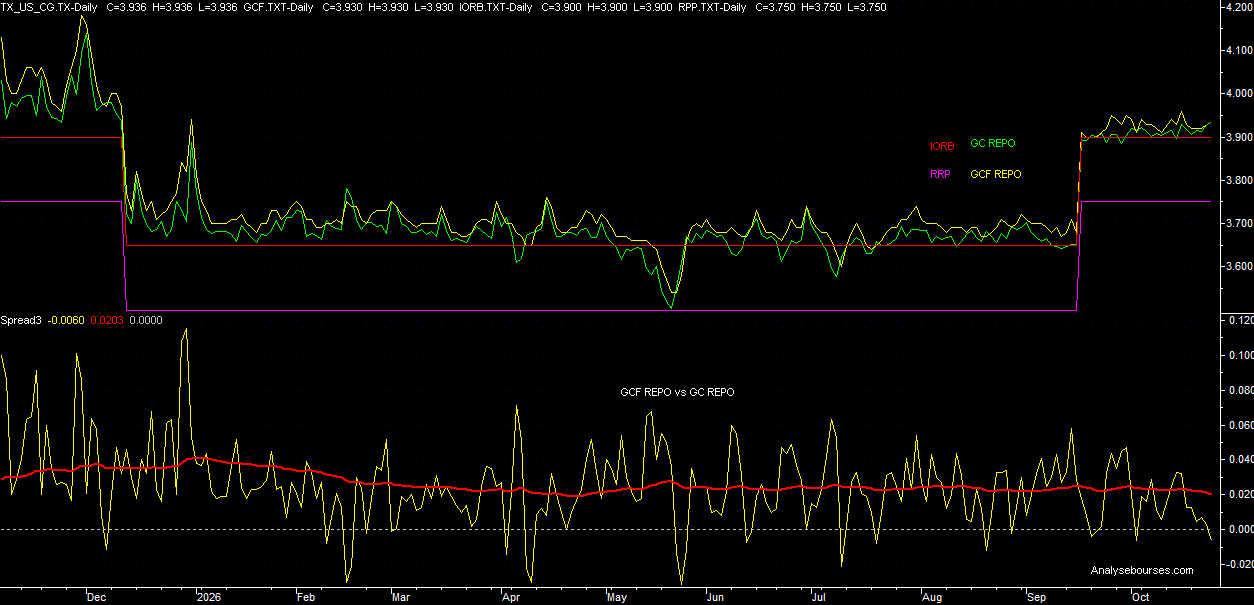Screen dimensions: 1254x605
Task: Click the Dec month label
Action: click(x=97, y=597)
